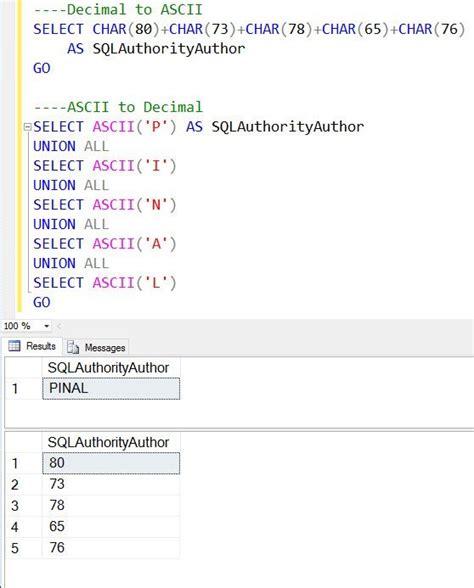Click the first GO statement
This screenshot has height=588, width=474.
pyautogui.click(x=42, y=68)
